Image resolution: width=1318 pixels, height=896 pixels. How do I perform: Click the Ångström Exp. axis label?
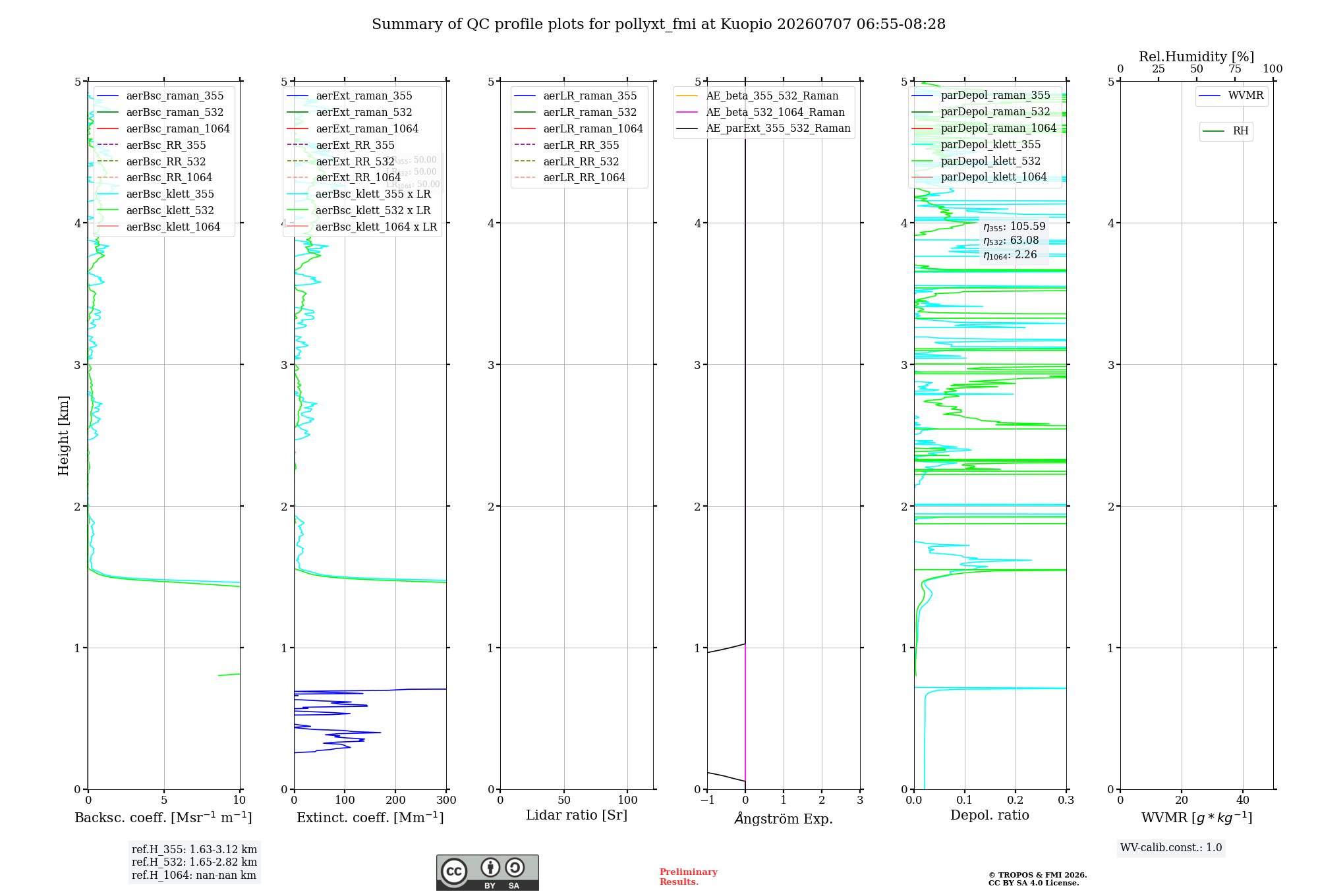point(784,818)
